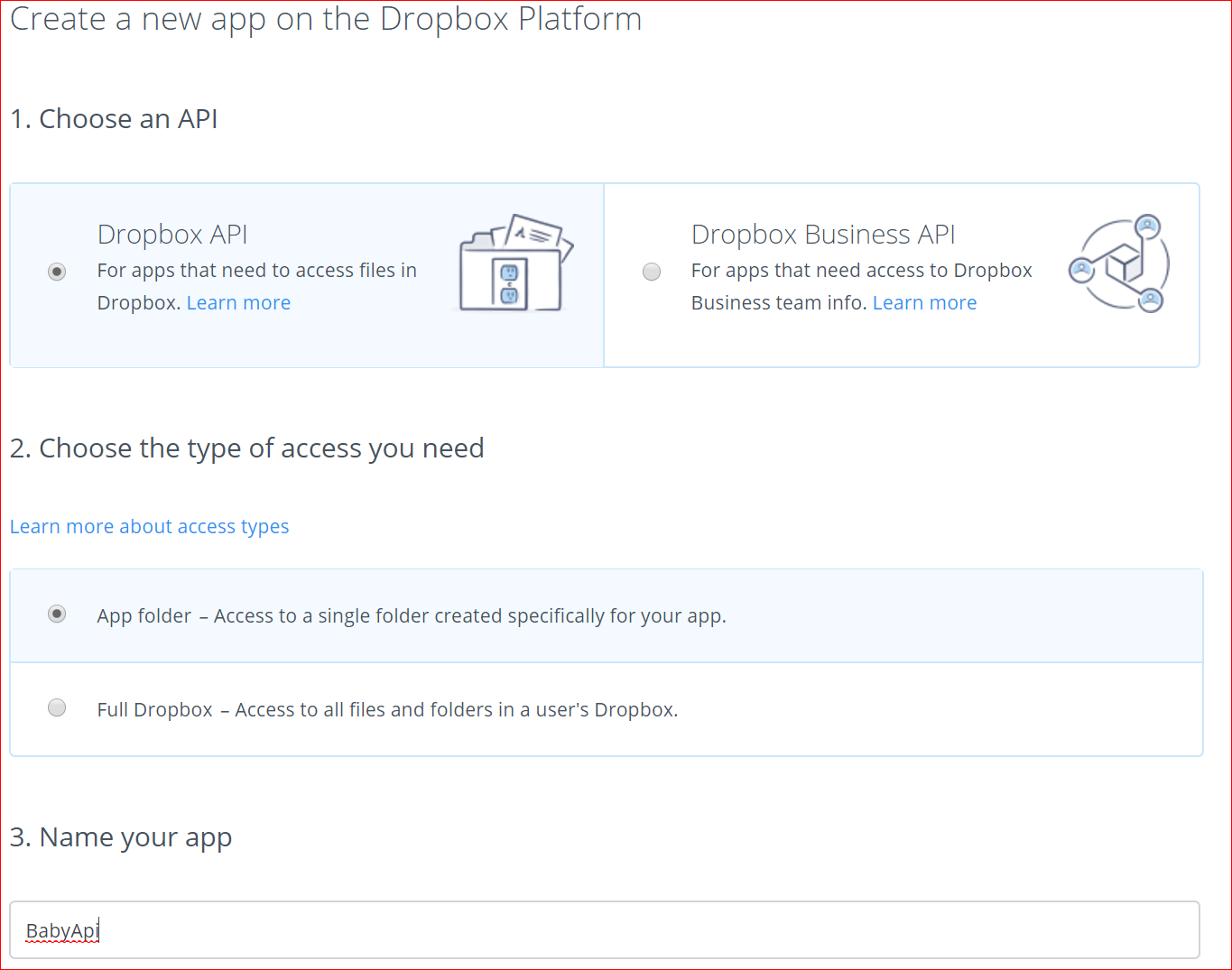The width and height of the screenshot is (1232, 970).
Task: Open Learn more link under Dropbox API
Action: pos(238,303)
